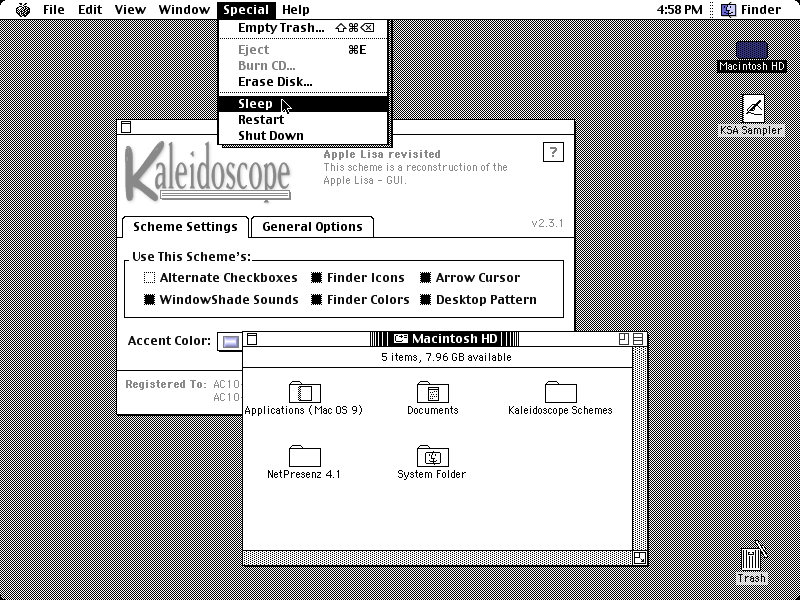The image size is (800, 600).
Task: Open the Help menu
Action: pos(295,10)
